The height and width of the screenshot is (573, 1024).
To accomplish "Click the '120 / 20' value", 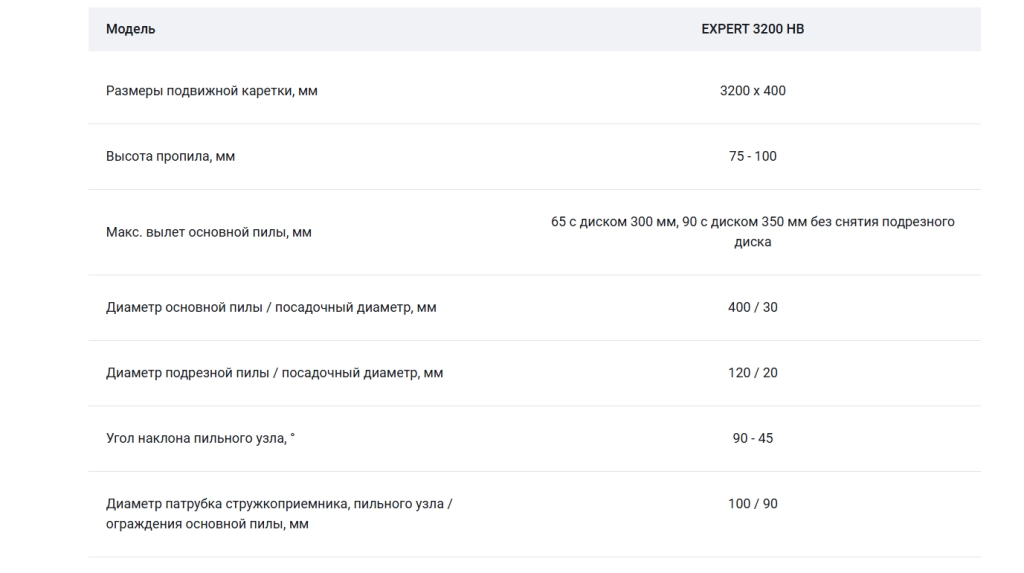I will tap(752, 372).
